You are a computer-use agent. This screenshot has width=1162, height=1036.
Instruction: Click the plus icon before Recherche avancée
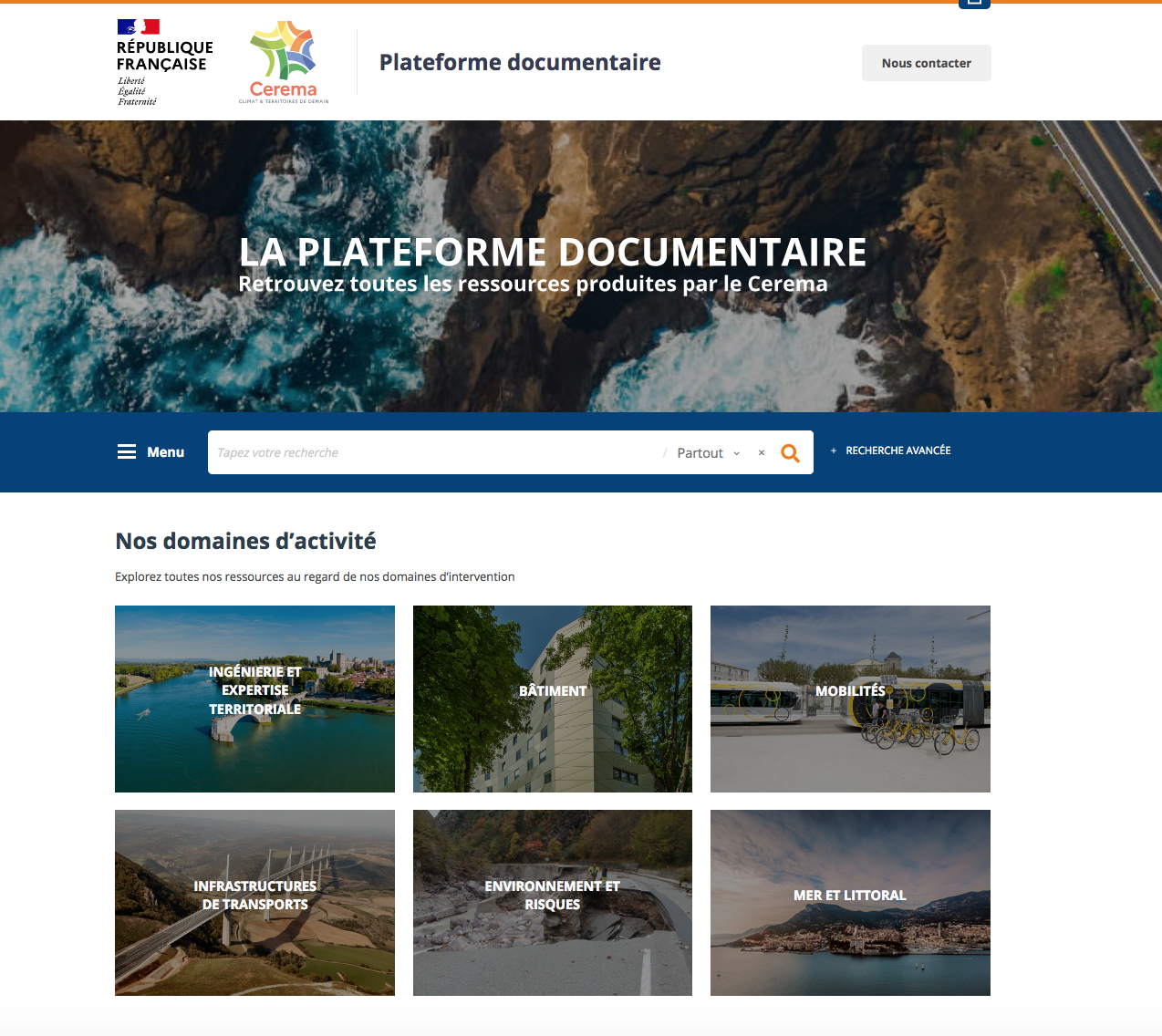coord(834,451)
